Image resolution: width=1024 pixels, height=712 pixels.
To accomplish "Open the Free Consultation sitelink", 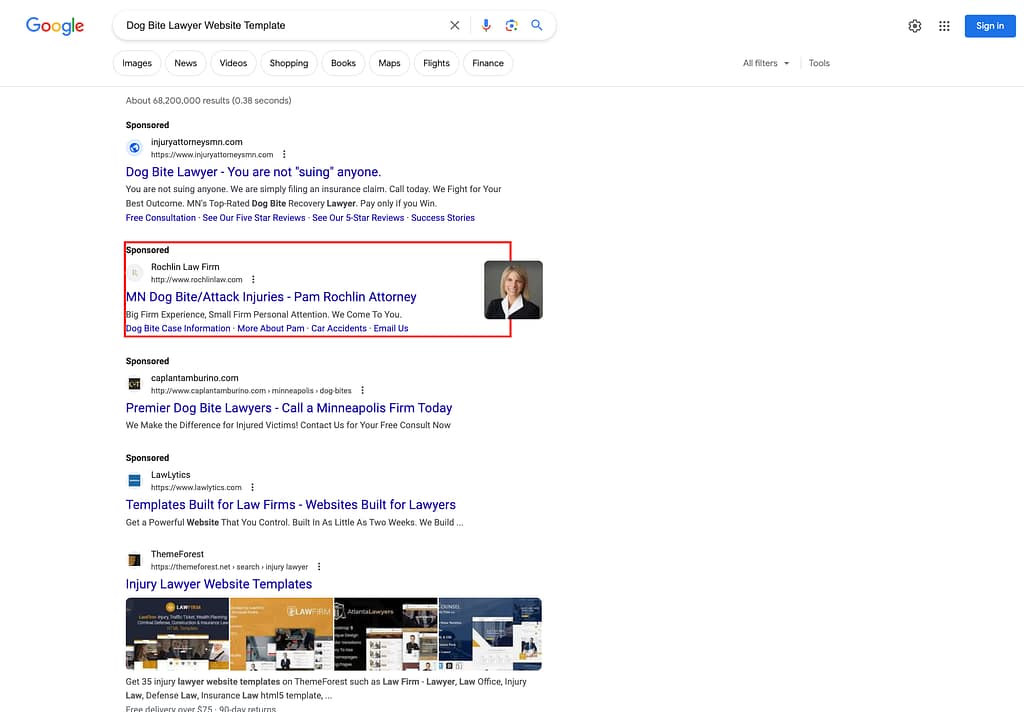I will point(161,218).
